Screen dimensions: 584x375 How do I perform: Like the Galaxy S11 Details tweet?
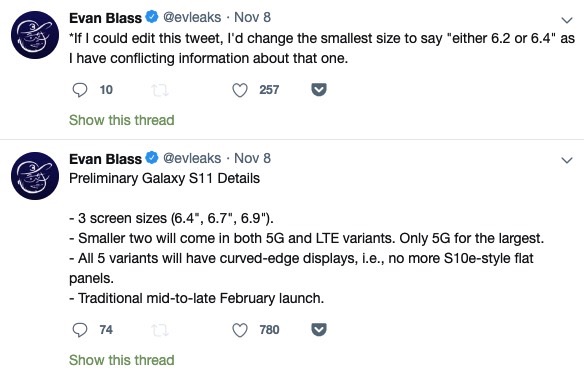pos(240,330)
